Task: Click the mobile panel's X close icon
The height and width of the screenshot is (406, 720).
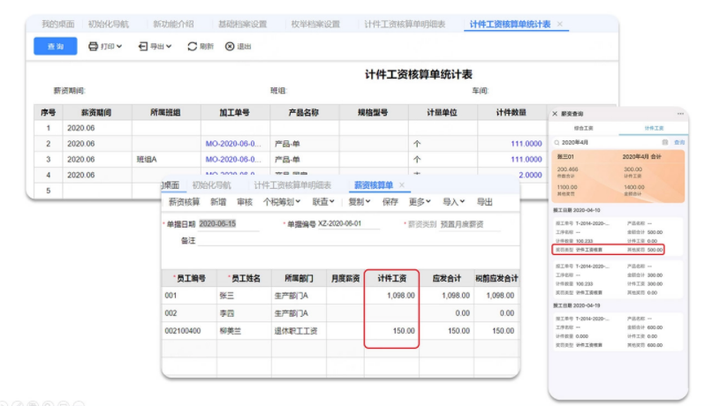Action: coord(555,113)
